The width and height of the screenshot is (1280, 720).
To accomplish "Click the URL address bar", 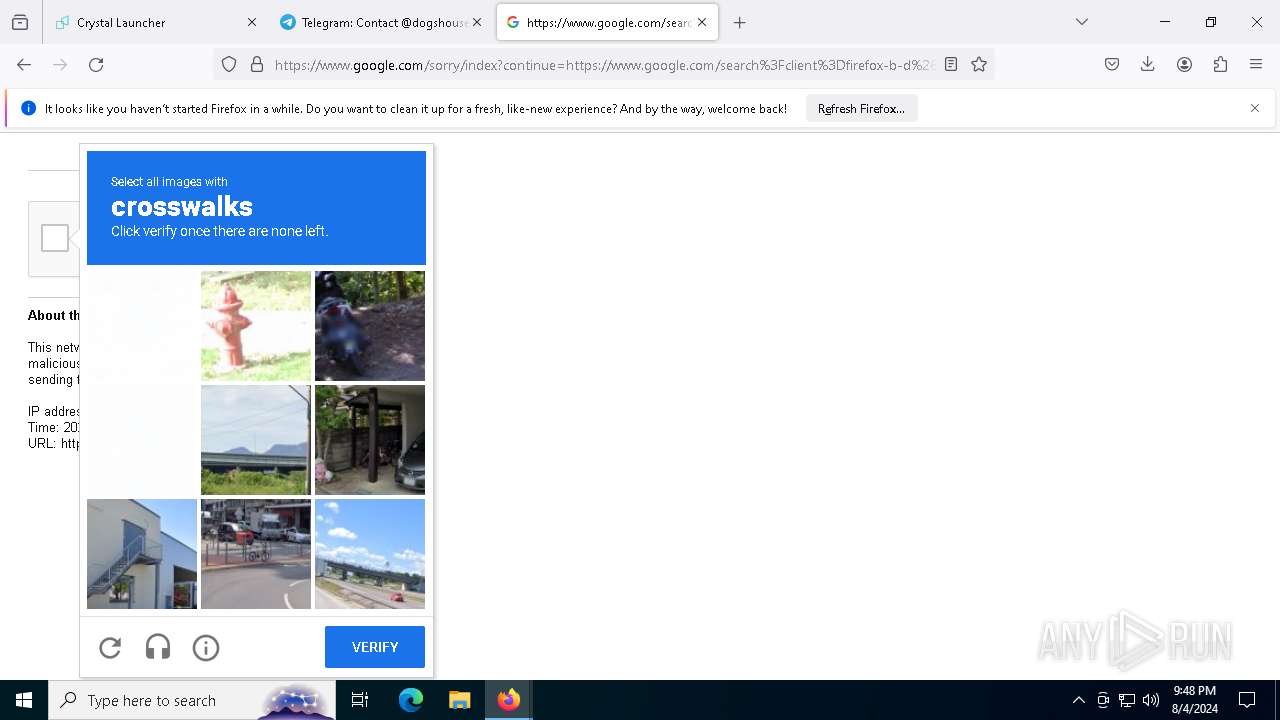I will (x=605, y=65).
